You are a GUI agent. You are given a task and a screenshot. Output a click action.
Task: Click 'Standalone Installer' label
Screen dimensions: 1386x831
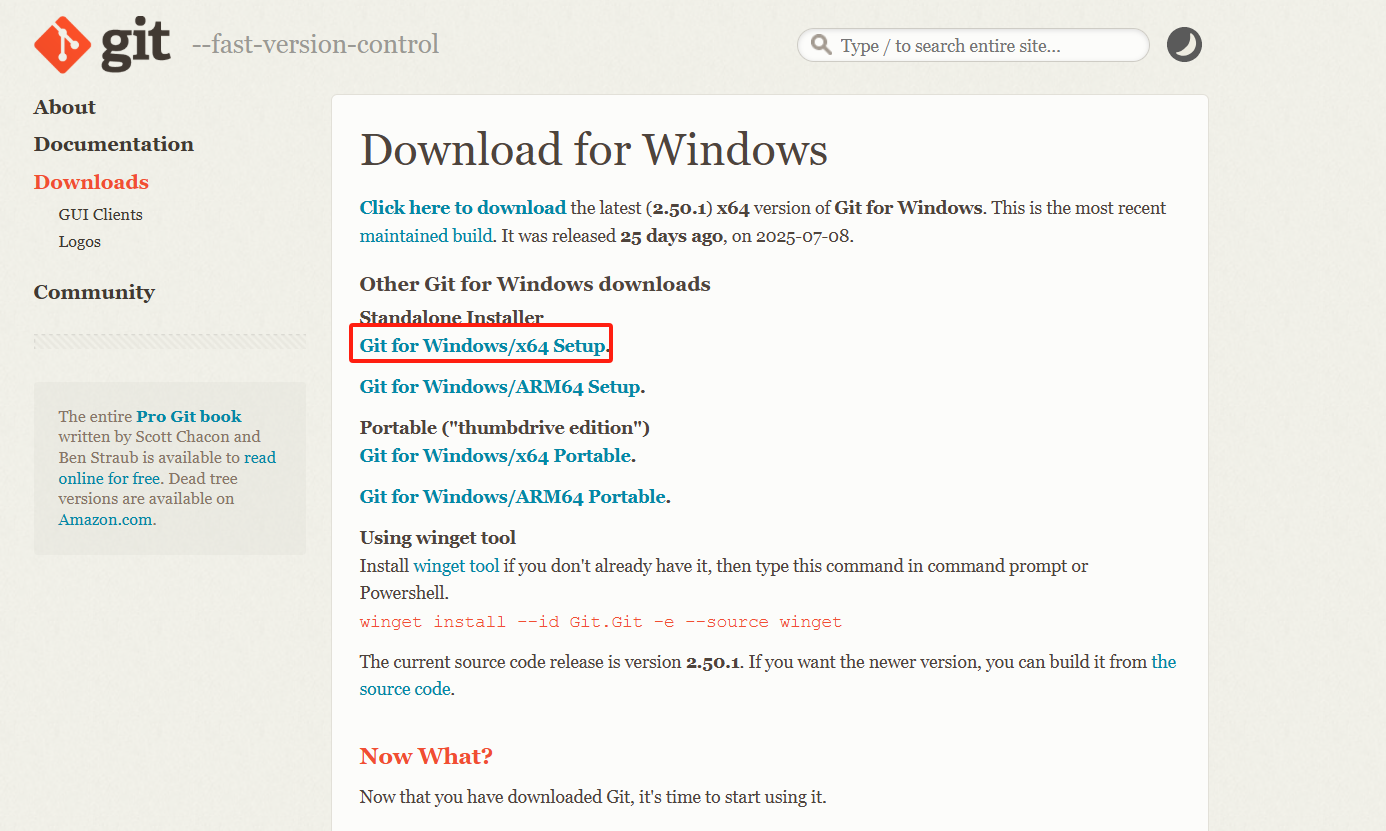pyautogui.click(x=452, y=318)
